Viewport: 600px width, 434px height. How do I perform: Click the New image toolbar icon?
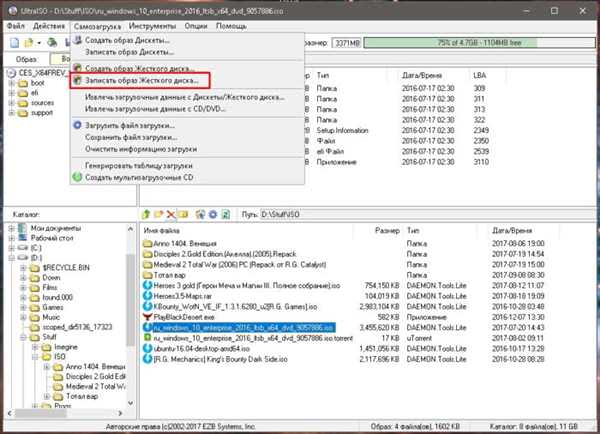point(14,42)
